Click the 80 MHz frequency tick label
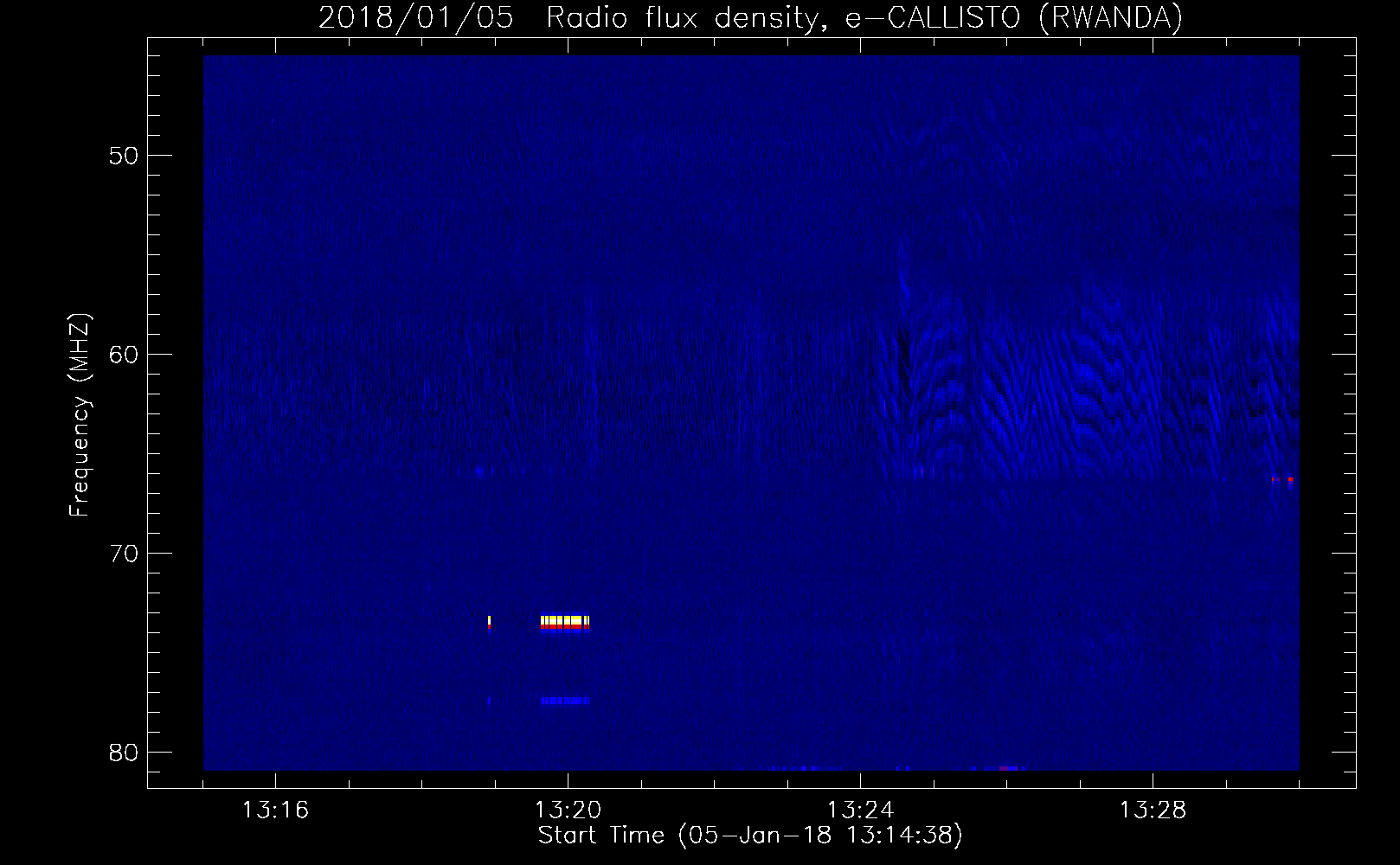1400x865 pixels. point(124,753)
